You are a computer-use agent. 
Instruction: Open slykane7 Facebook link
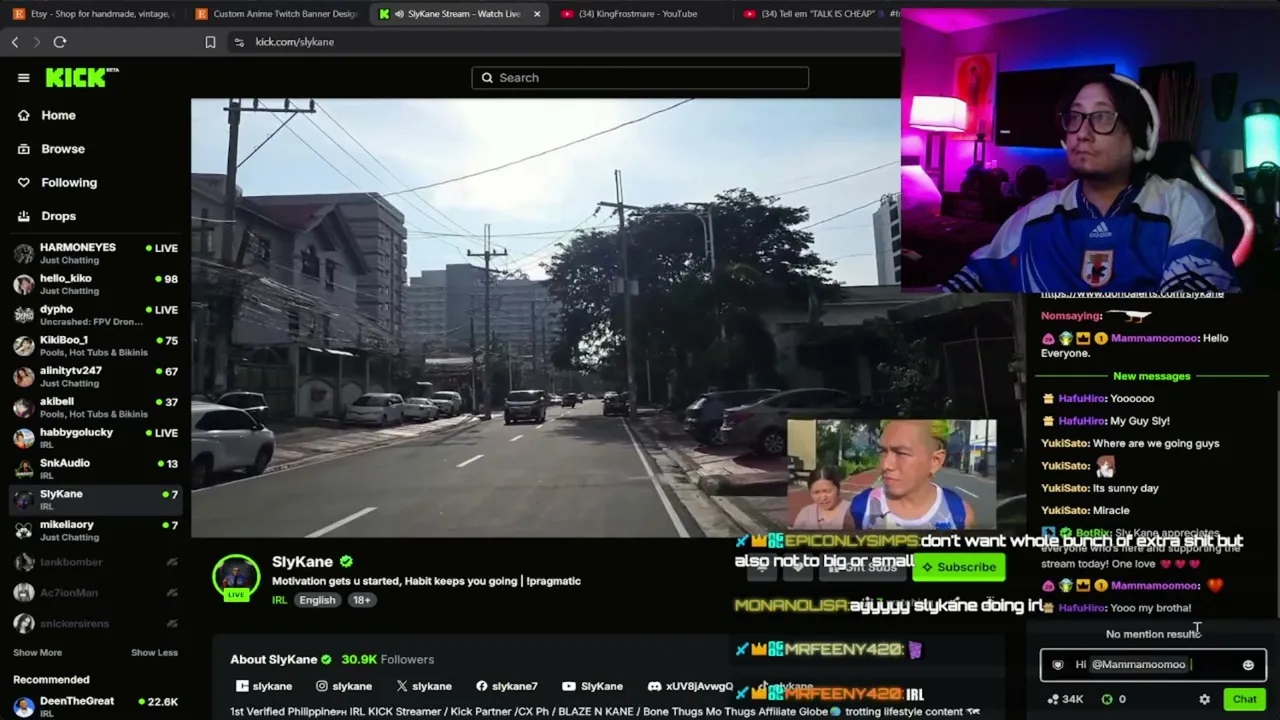[x=505, y=686]
